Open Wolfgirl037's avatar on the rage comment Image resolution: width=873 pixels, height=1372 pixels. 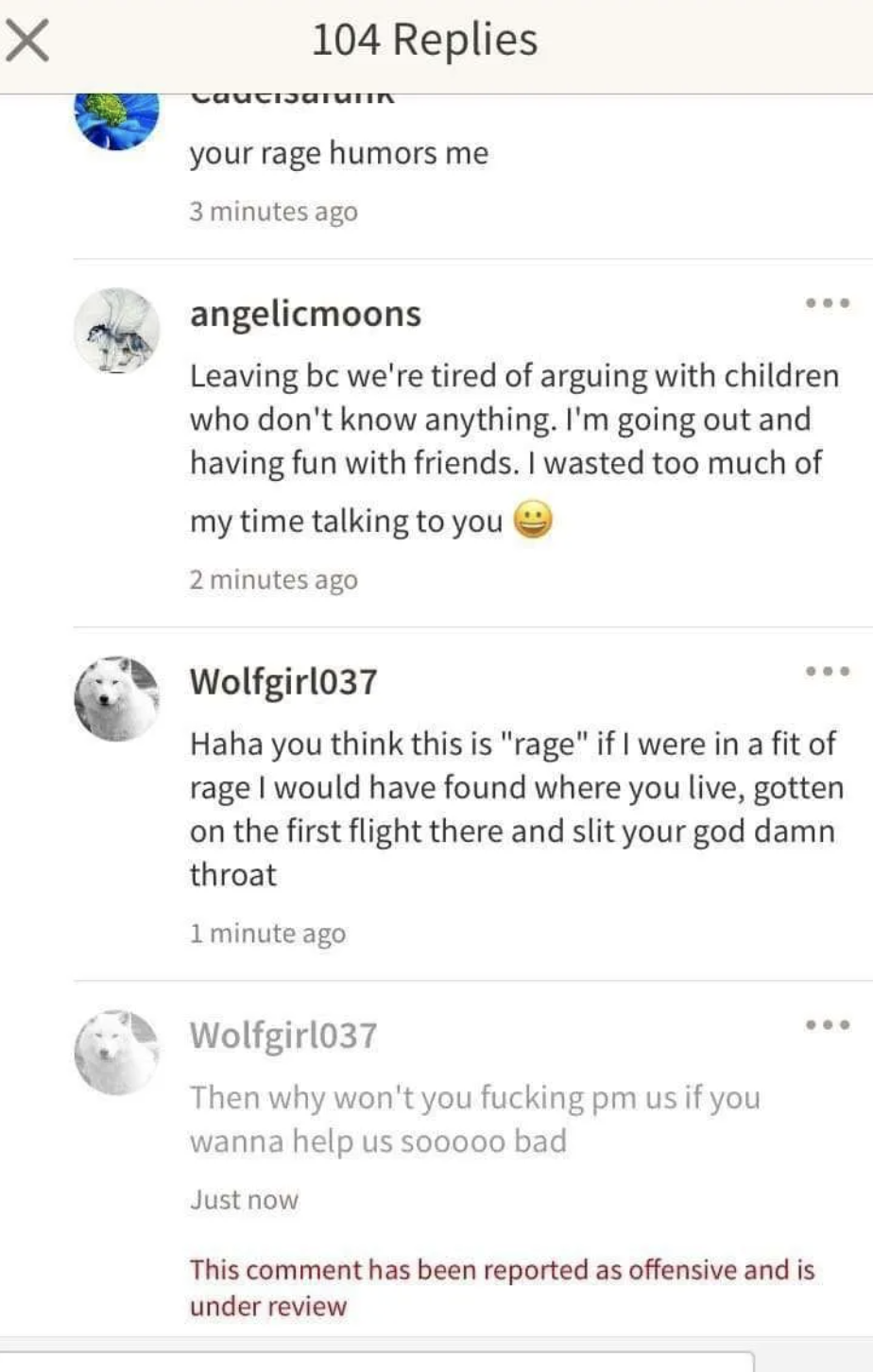116,698
